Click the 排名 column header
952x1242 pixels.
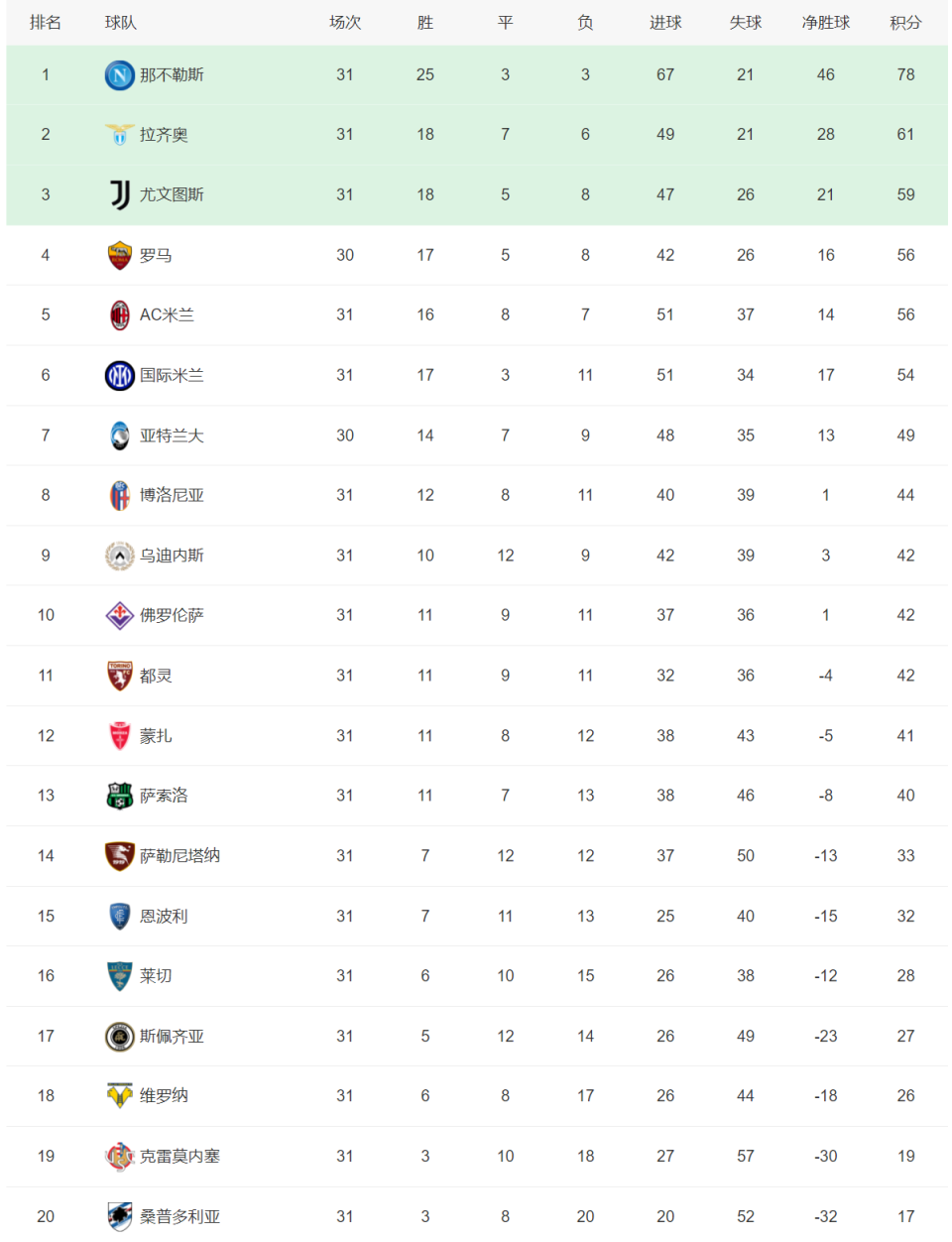[x=46, y=23]
